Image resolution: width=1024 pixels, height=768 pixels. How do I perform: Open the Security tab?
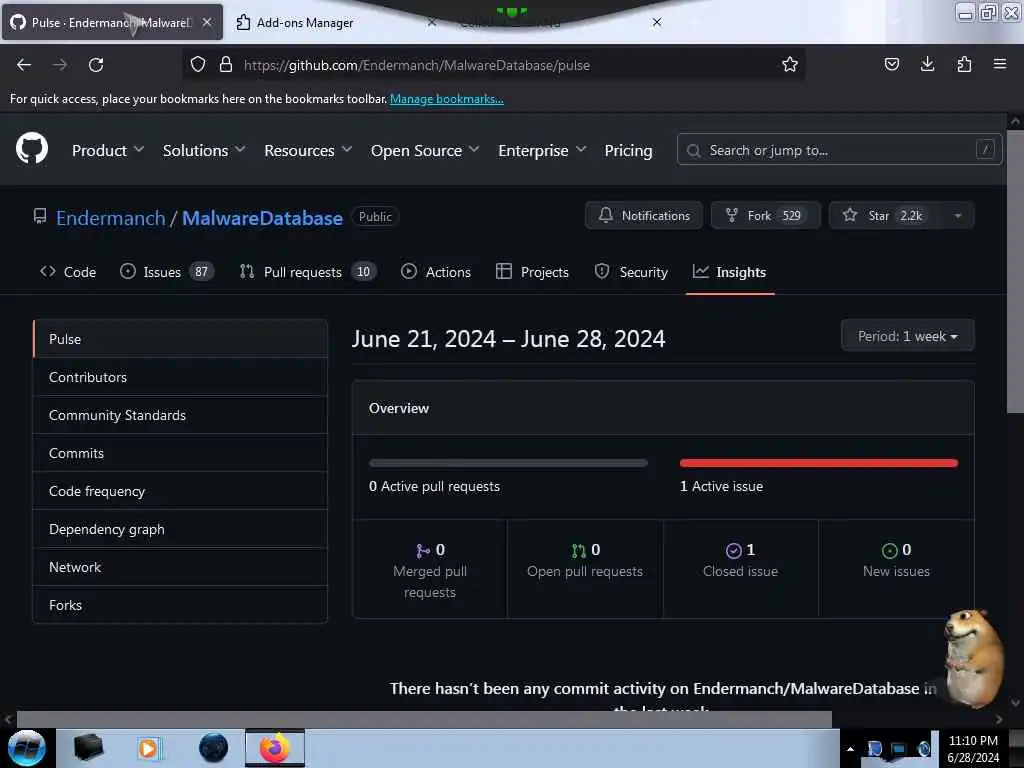pyautogui.click(x=631, y=272)
